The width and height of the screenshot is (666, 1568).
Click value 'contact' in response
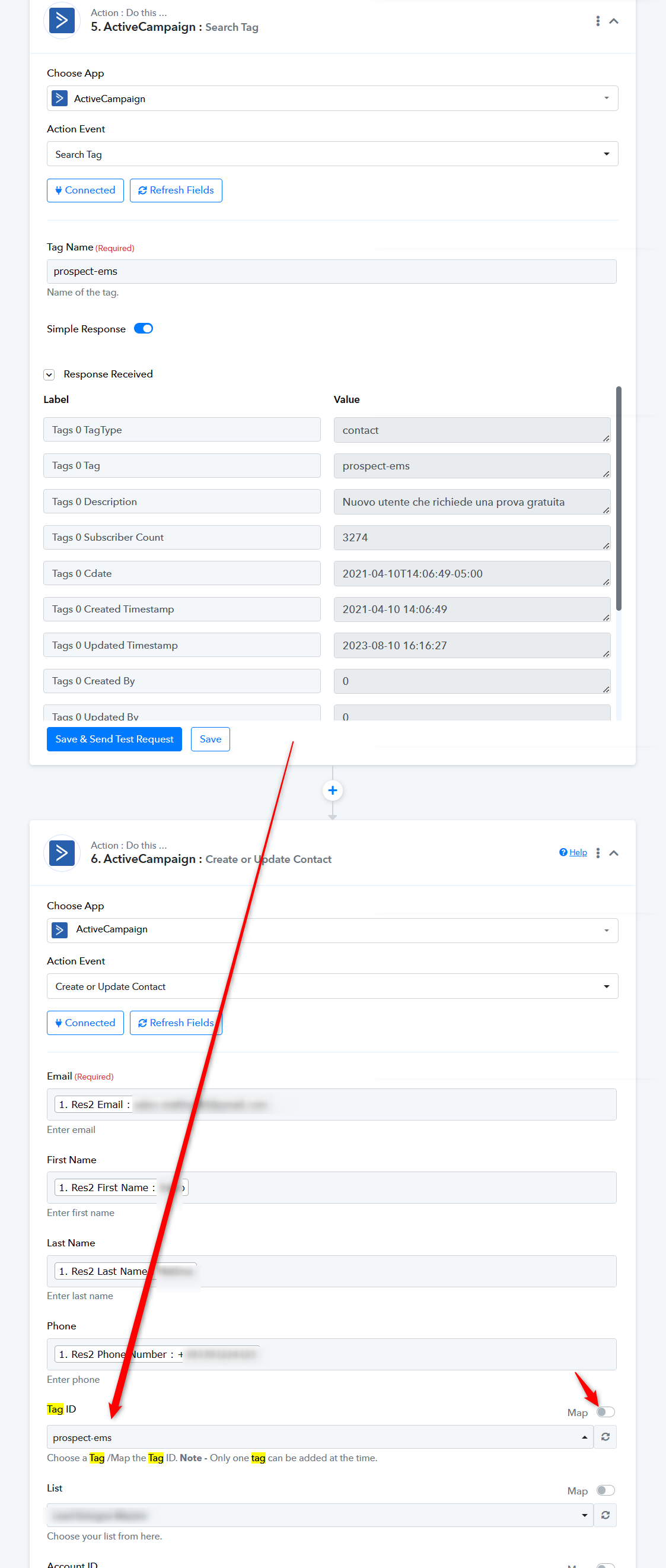[472, 430]
